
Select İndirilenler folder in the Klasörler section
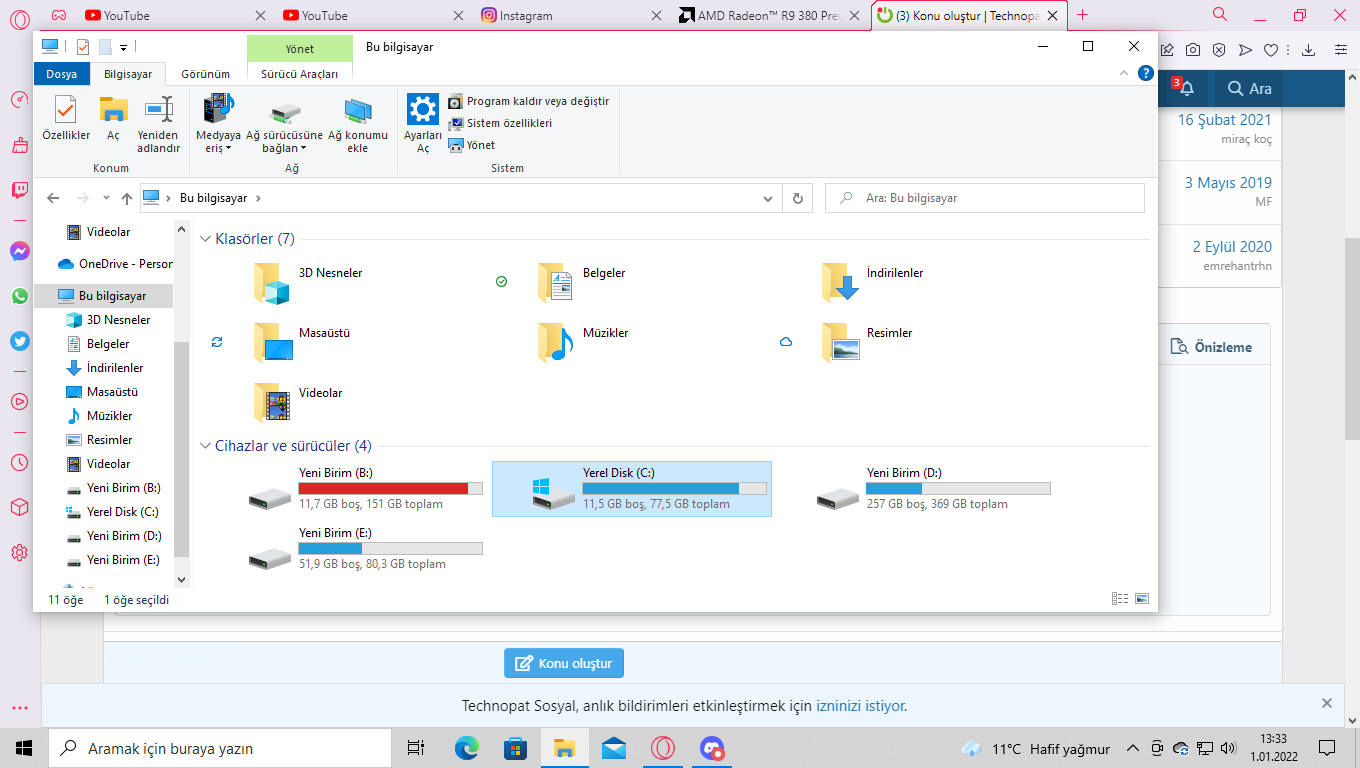coord(872,281)
